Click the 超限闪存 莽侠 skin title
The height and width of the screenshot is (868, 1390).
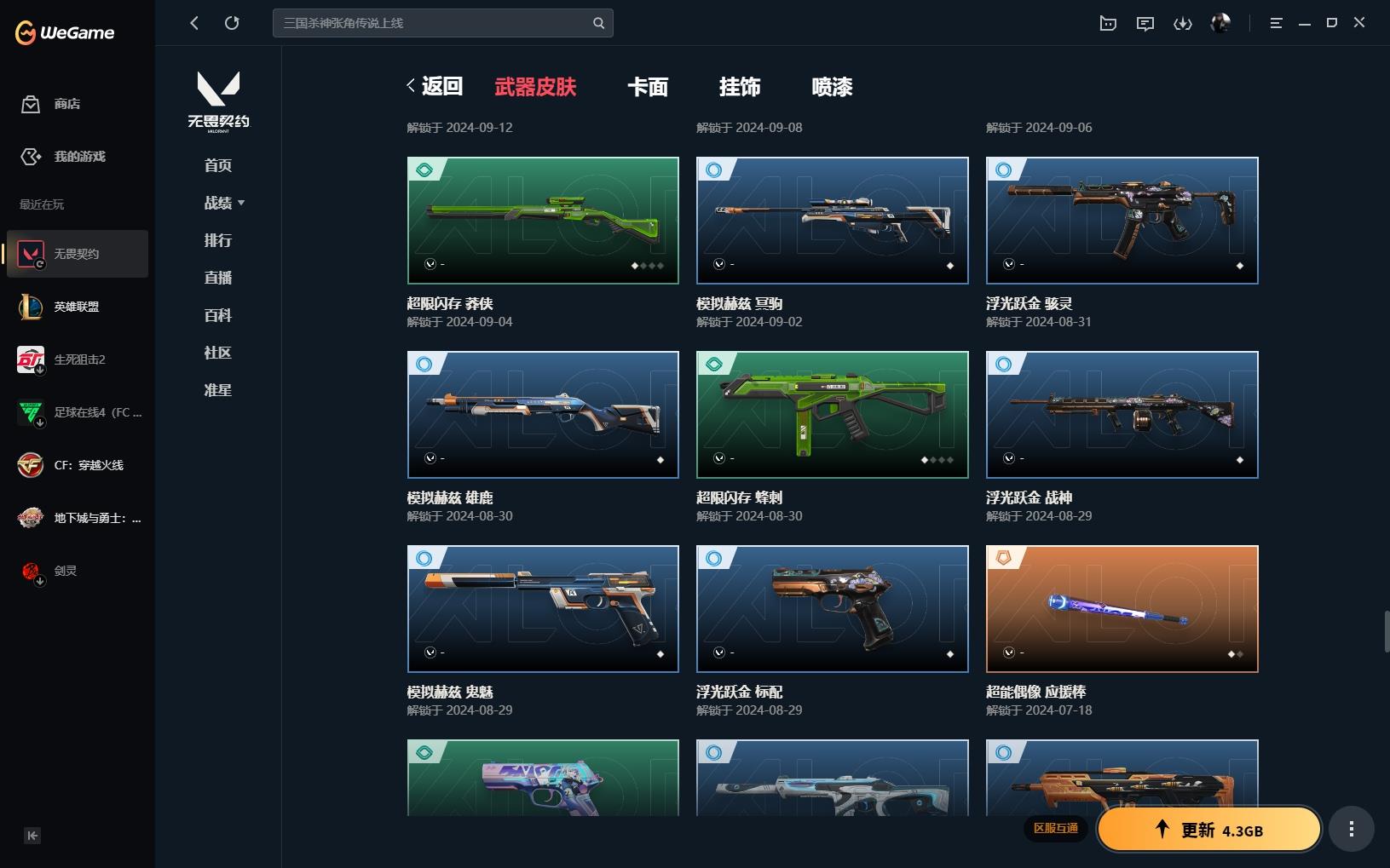point(450,303)
